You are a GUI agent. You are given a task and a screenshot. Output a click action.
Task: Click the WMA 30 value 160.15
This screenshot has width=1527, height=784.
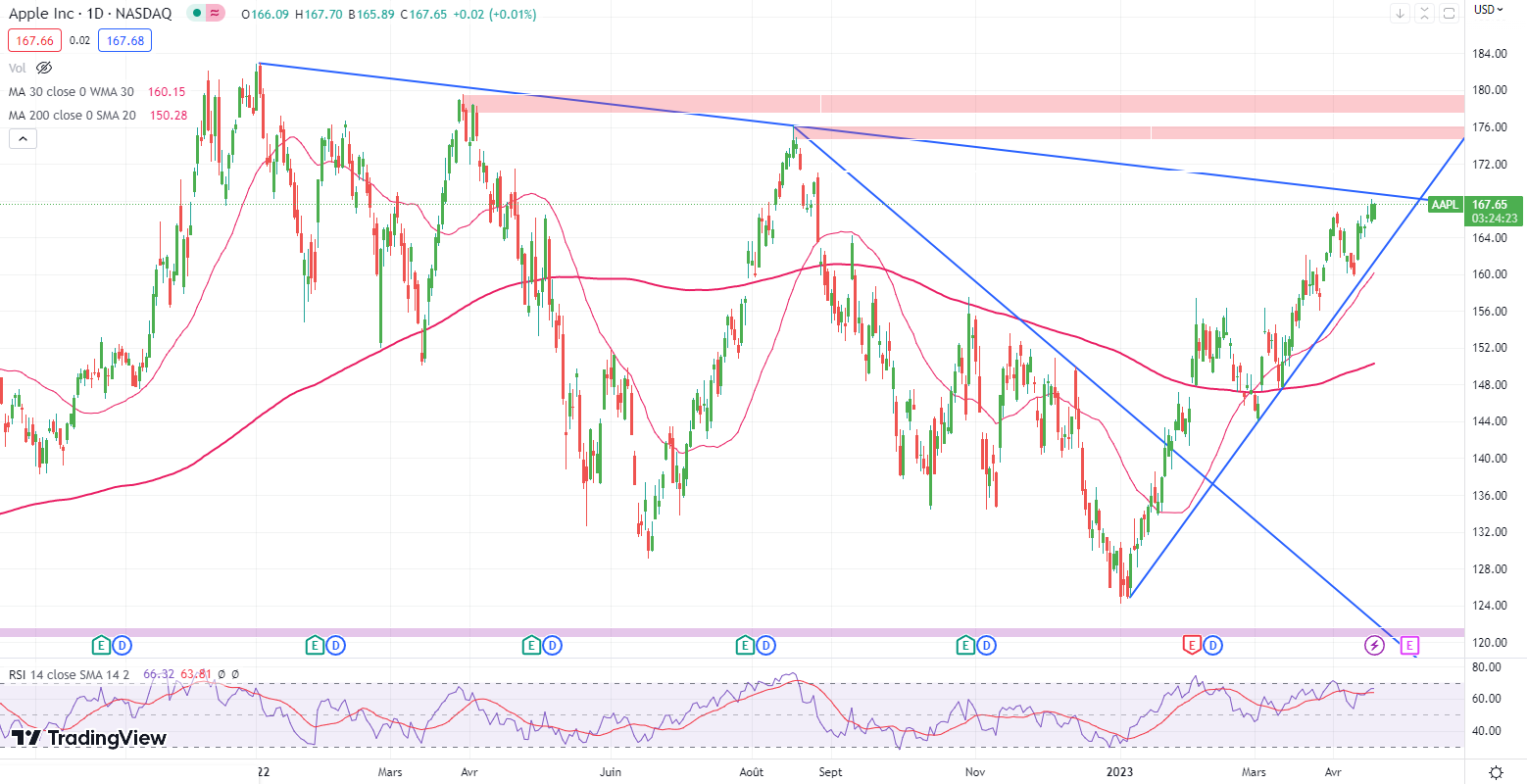tap(167, 92)
